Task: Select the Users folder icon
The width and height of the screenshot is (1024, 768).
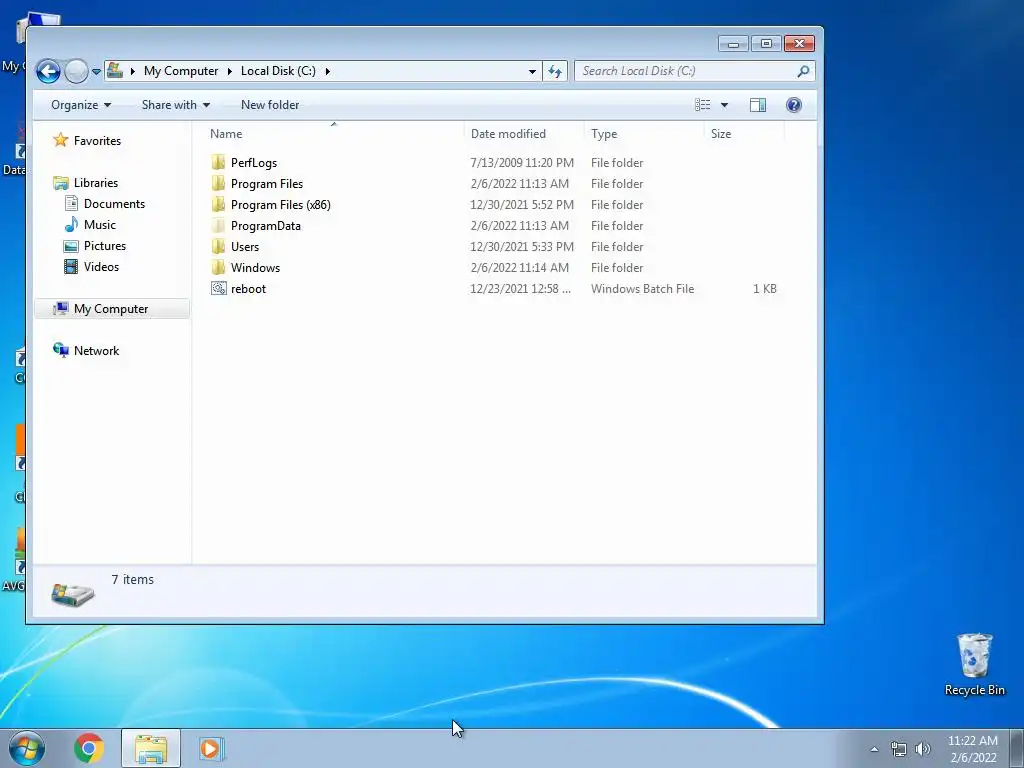Action: 218,246
